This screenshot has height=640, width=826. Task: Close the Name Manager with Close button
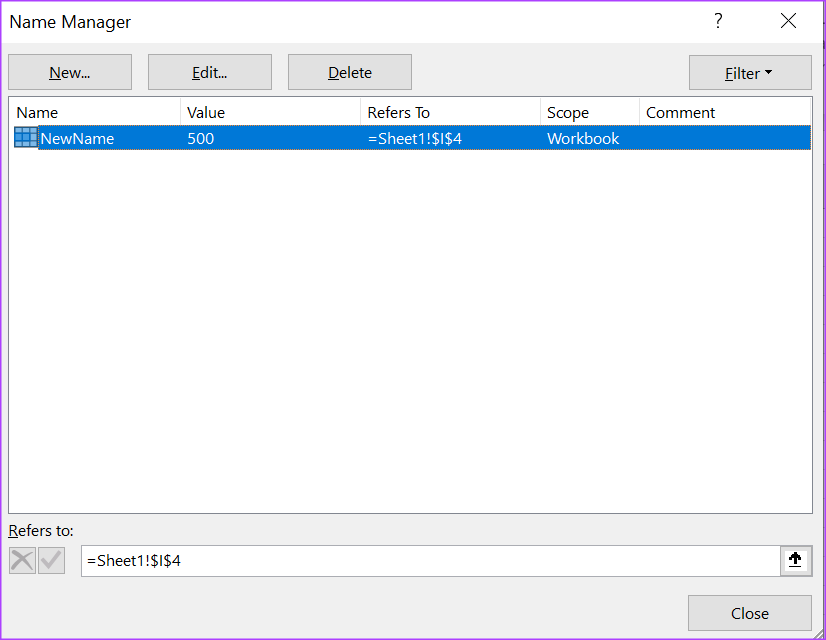(x=750, y=613)
